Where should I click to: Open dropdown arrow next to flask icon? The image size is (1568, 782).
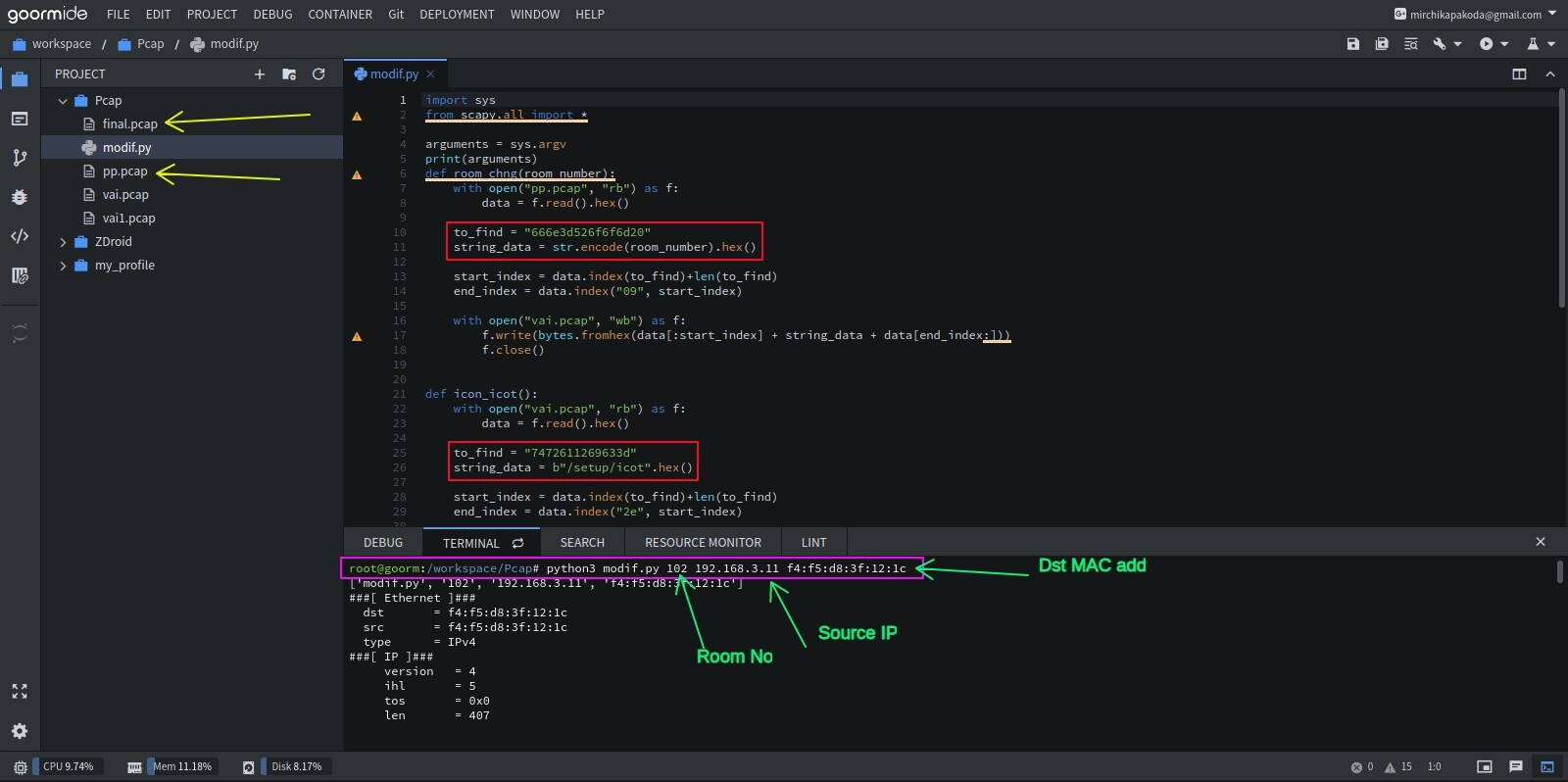click(1551, 44)
